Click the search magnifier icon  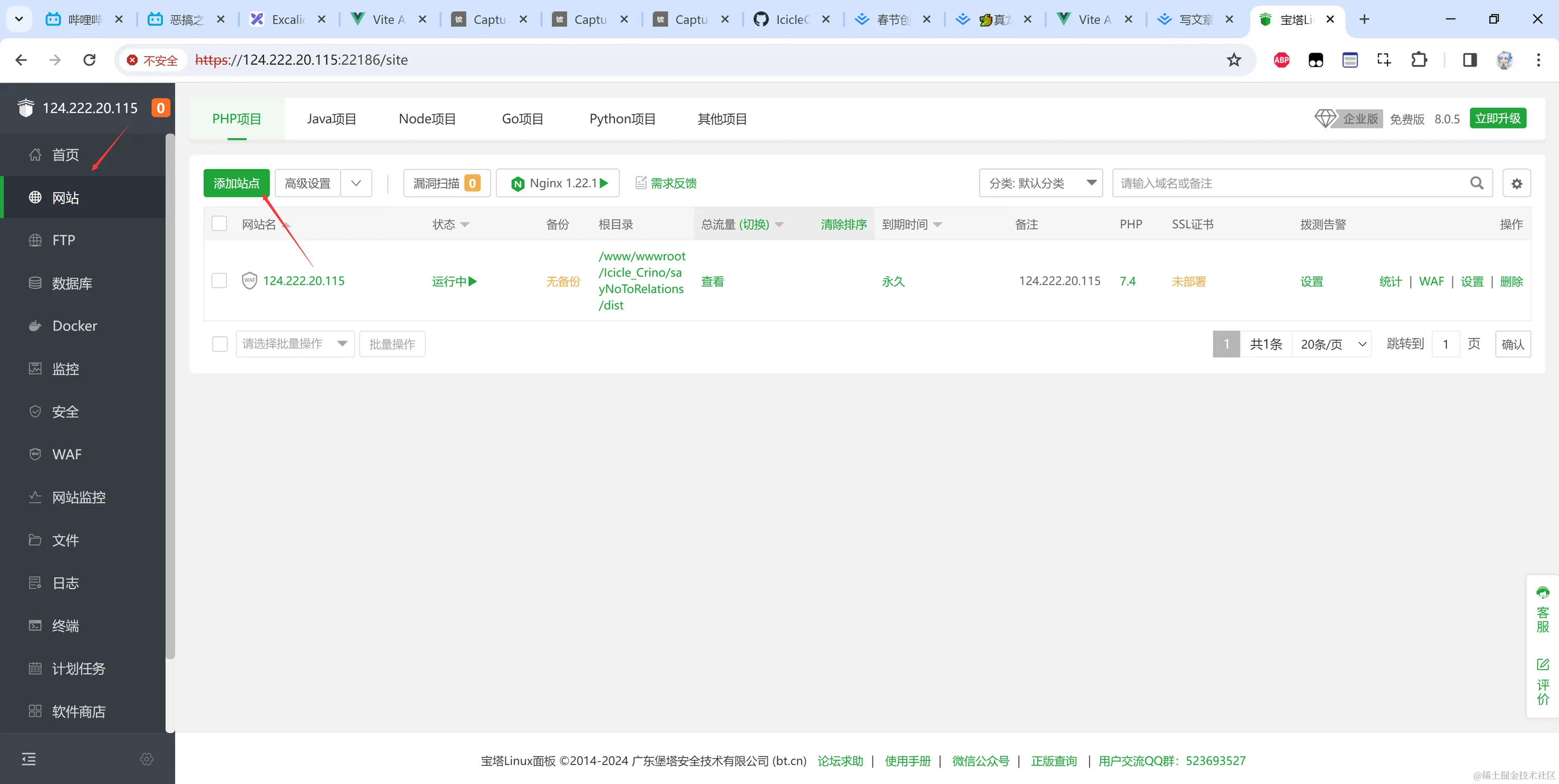[x=1477, y=184]
